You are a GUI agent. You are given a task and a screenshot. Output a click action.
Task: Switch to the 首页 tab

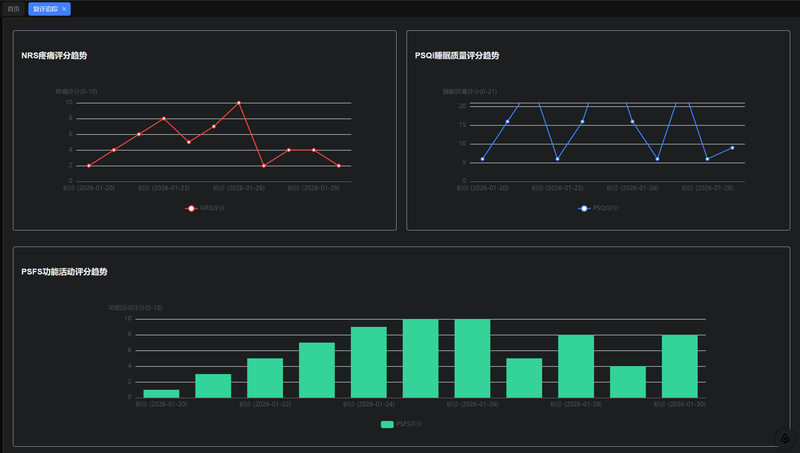click(13, 9)
